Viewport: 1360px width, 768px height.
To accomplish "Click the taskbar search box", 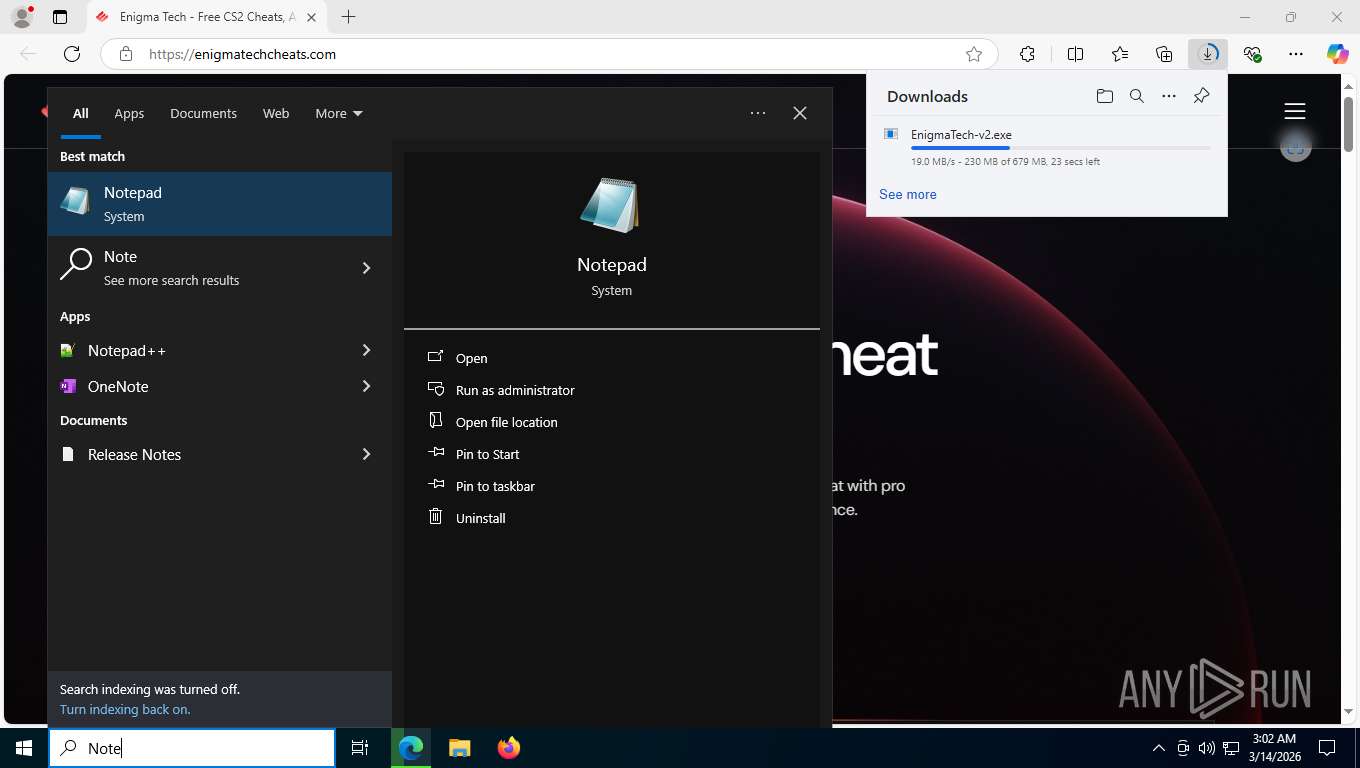I will tap(192, 748).
